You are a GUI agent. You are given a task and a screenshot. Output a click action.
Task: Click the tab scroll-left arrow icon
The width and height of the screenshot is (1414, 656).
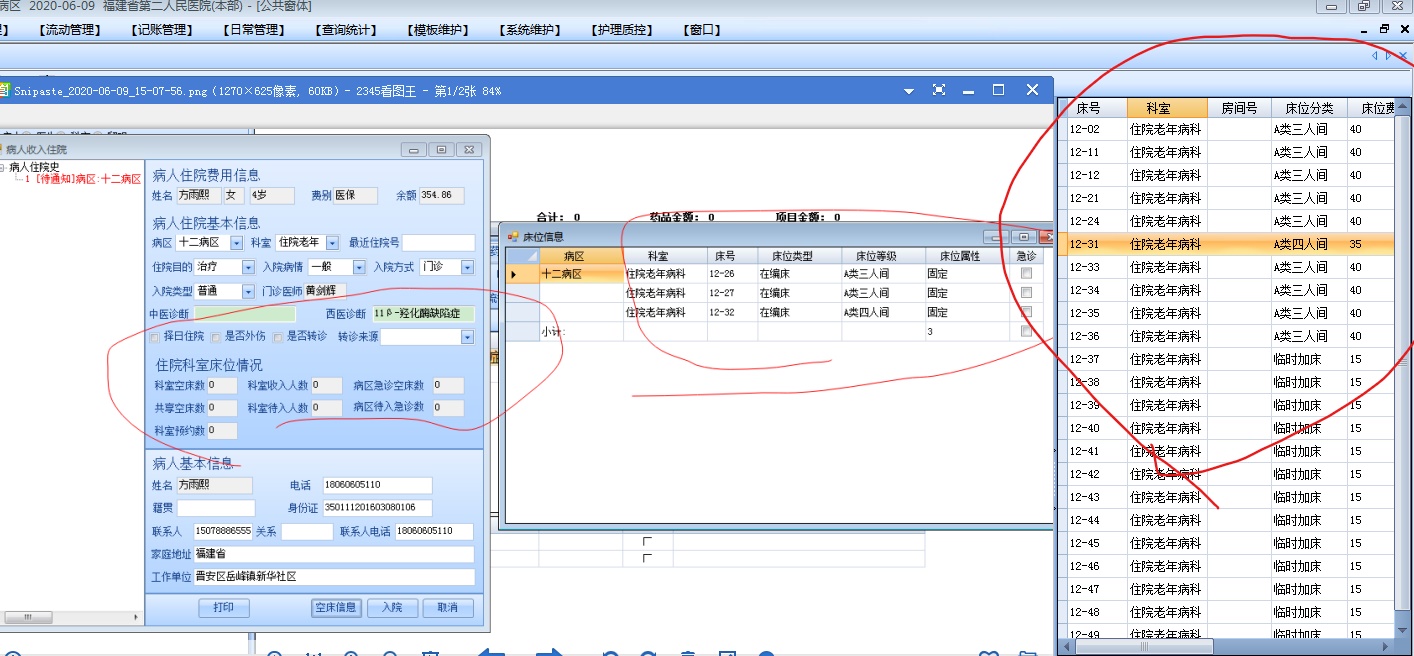click(1374, 56)
